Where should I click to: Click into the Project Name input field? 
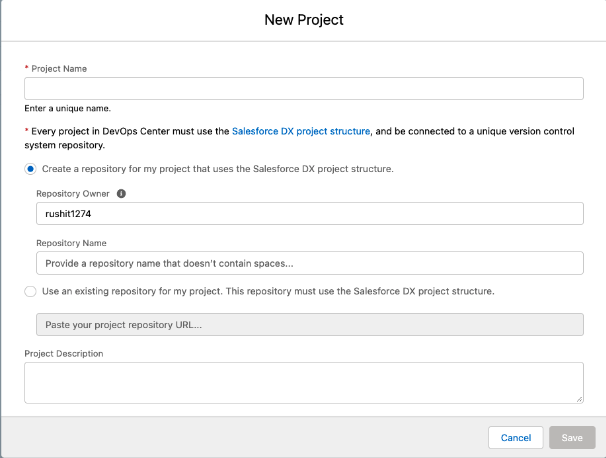[x=304, y=89]
